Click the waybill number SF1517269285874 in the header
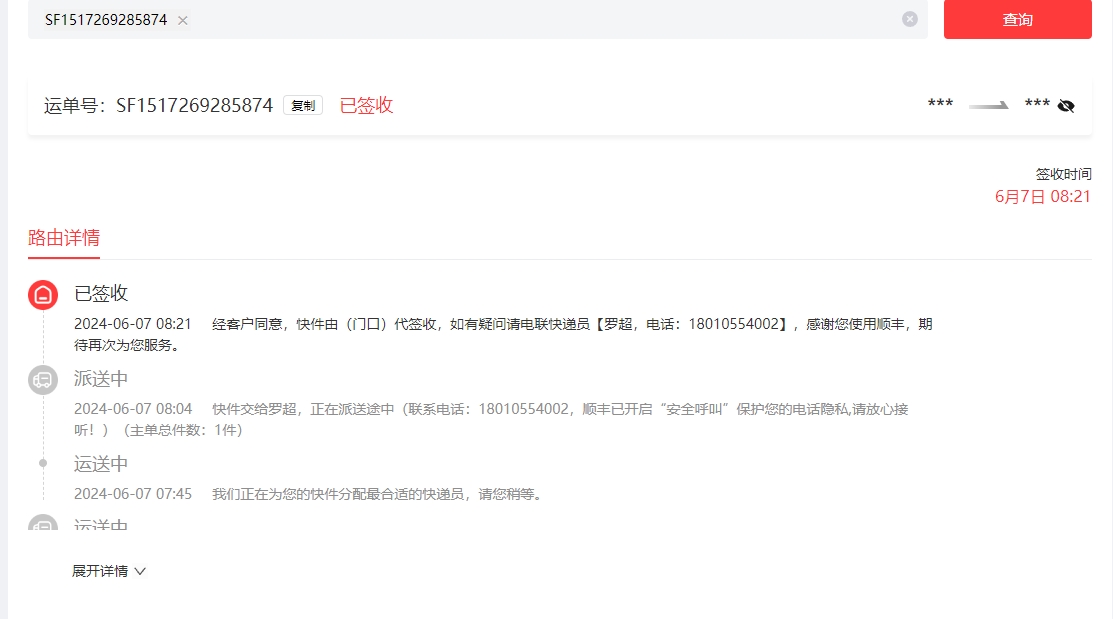Image resolution: width=1113 pixels, height=619 pixels. pyautogui.click(x=194, y=105)
